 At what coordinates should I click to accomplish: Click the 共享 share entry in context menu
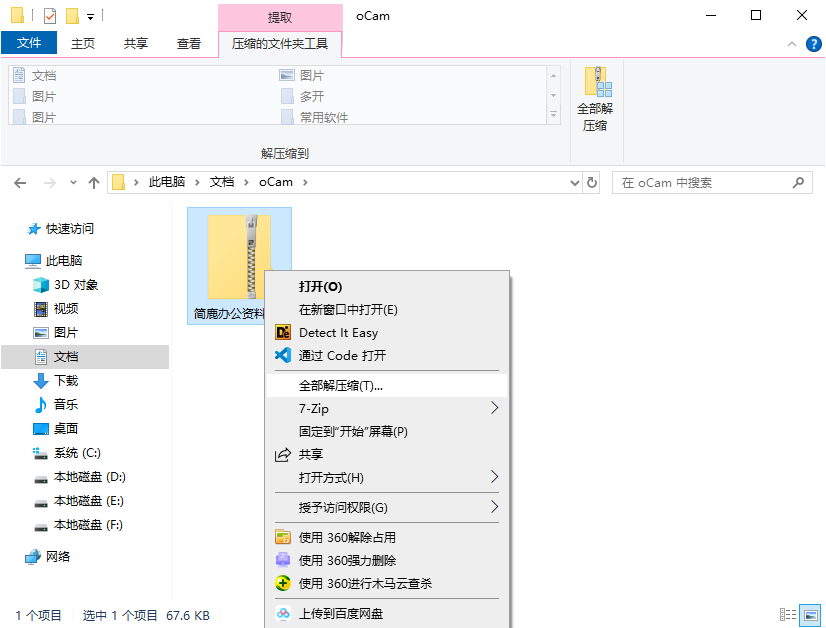tap(318, 454)
